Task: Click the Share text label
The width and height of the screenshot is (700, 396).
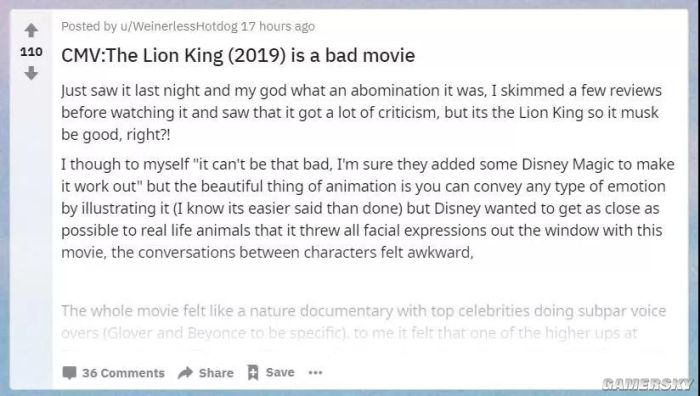Action: (x=216, y=373)
